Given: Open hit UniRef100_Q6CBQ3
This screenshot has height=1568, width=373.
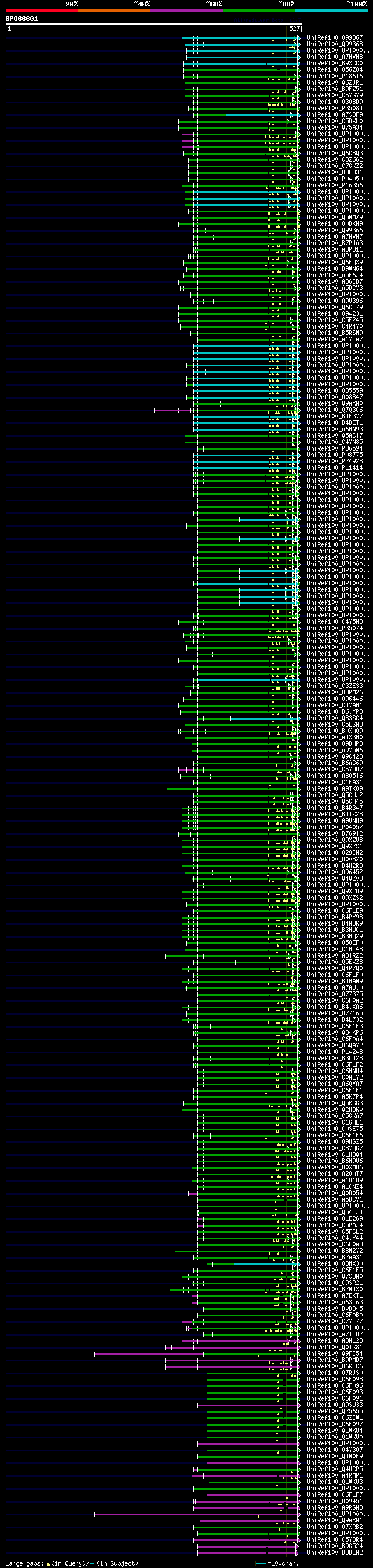Looking at the screenshot, I should click(x=335, y=153).
